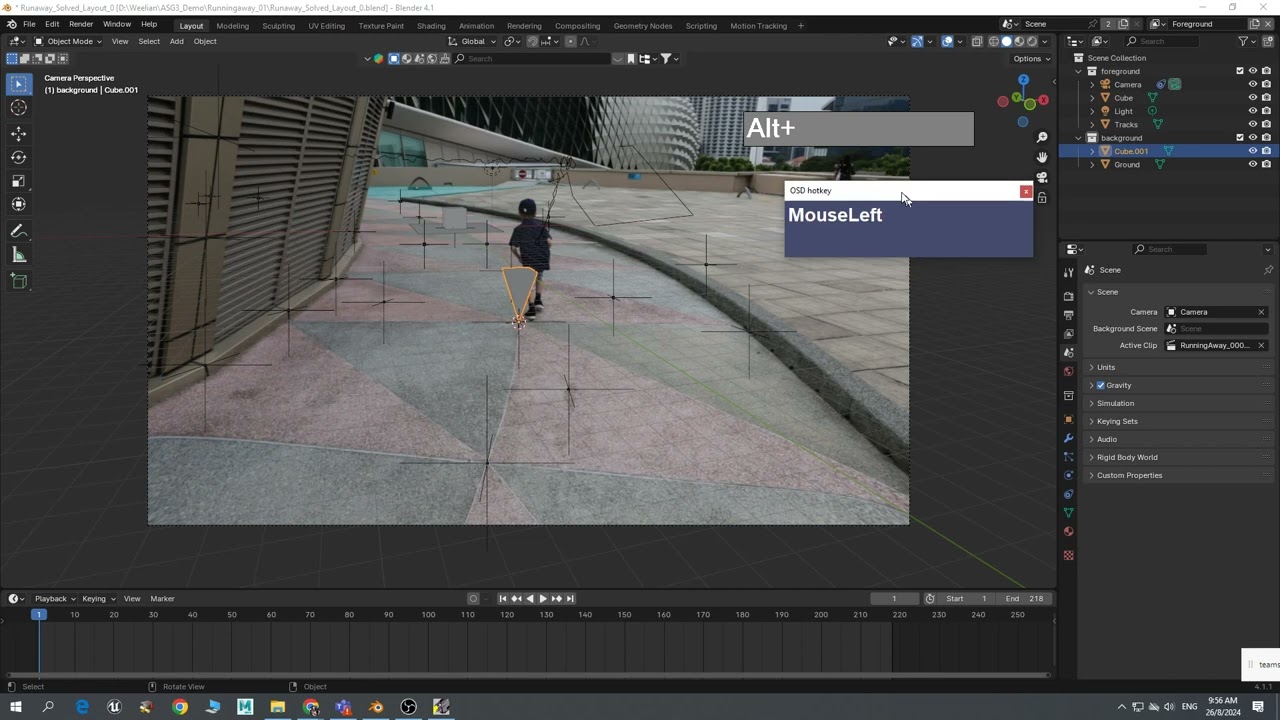Select the Transform tool

pyautogui.click(x=18, y=204)
